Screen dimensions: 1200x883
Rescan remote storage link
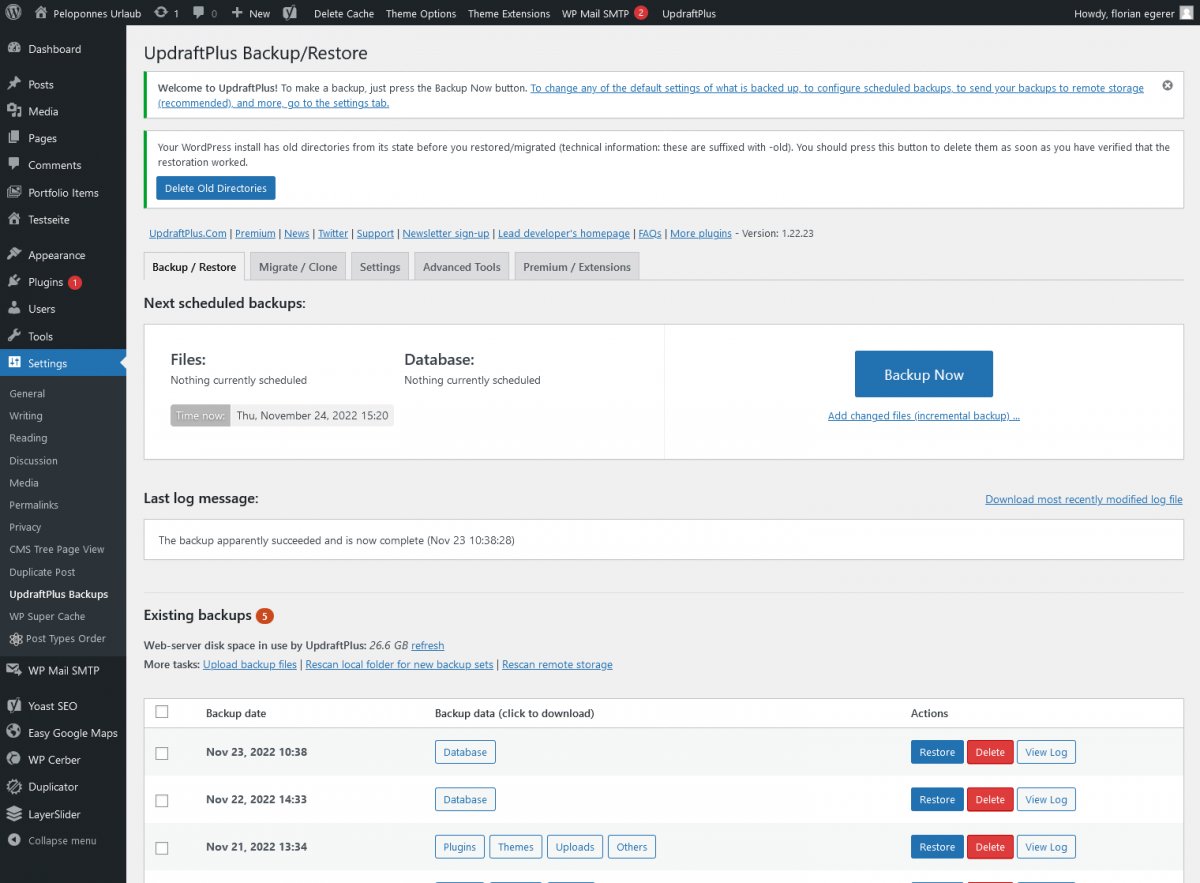[557, 664]
